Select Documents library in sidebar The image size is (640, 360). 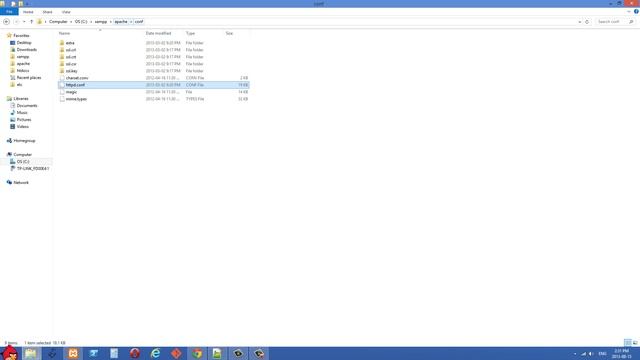[27, 105]
